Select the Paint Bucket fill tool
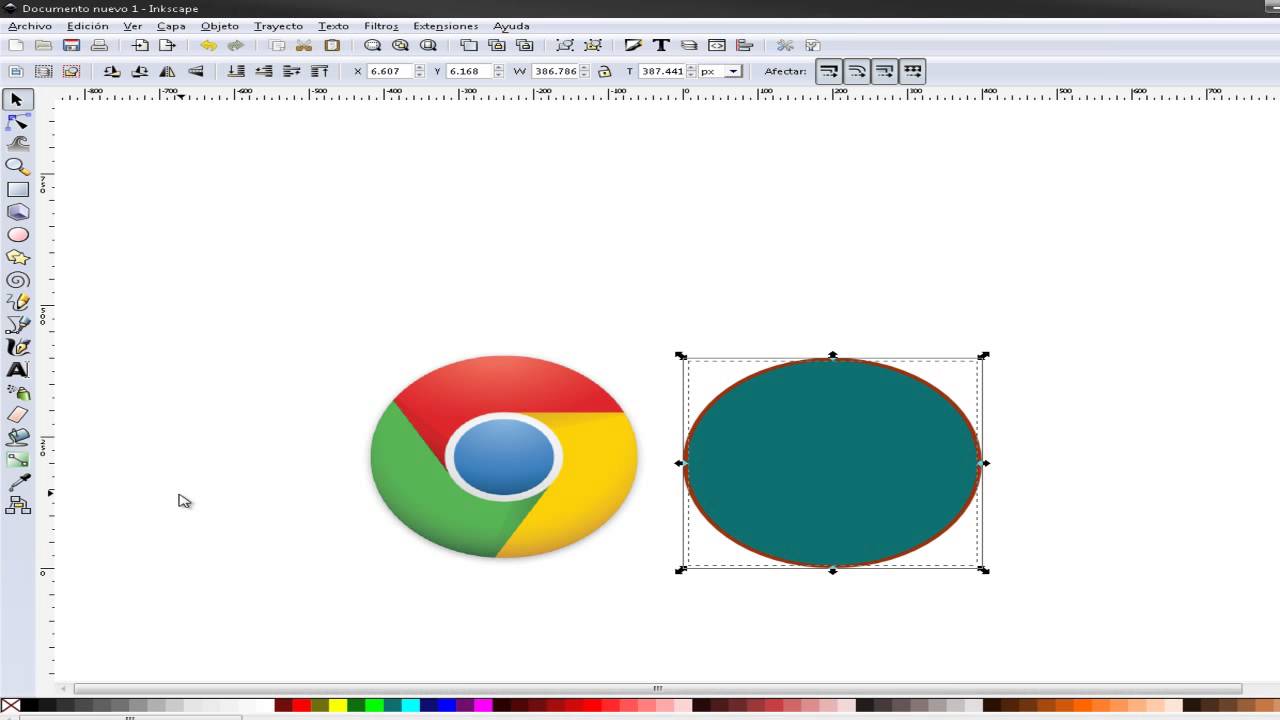The width and height of the screenshot is (1280, 720). coord(17,437)
